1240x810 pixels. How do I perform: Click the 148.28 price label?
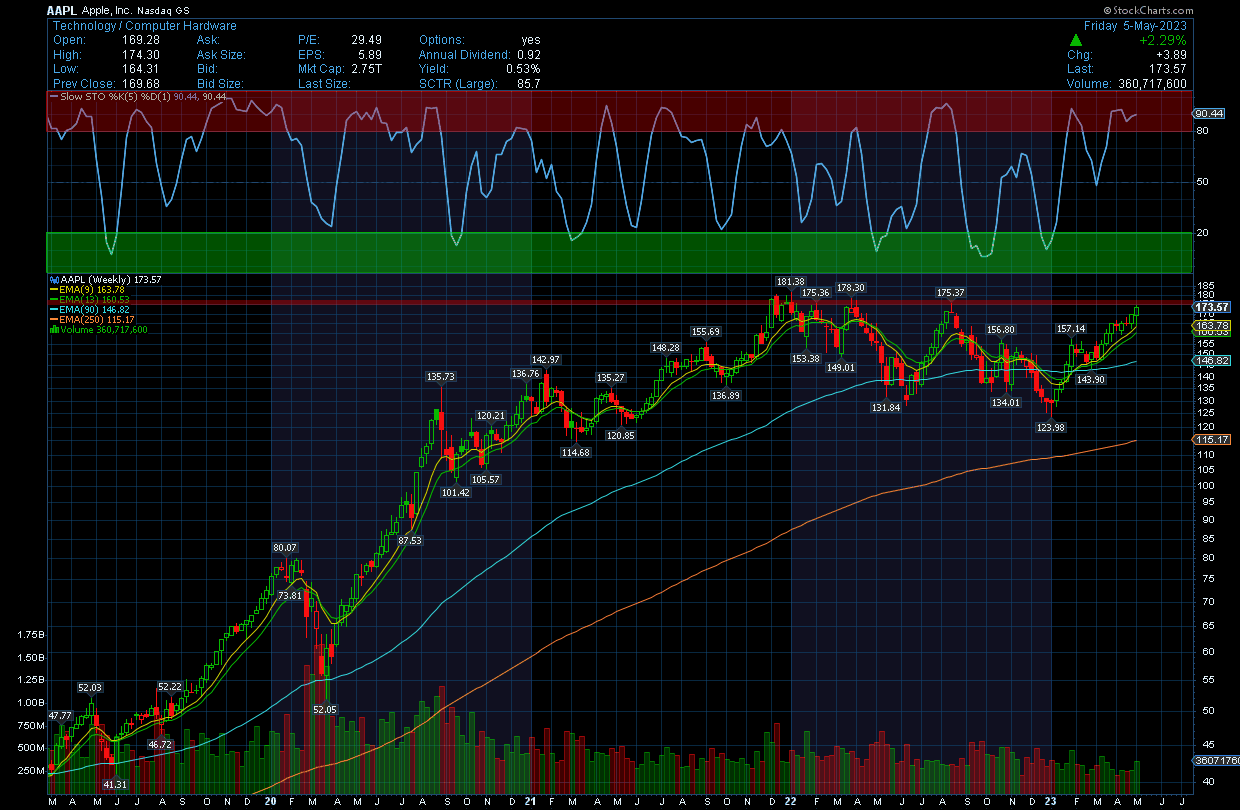[665, 348]
